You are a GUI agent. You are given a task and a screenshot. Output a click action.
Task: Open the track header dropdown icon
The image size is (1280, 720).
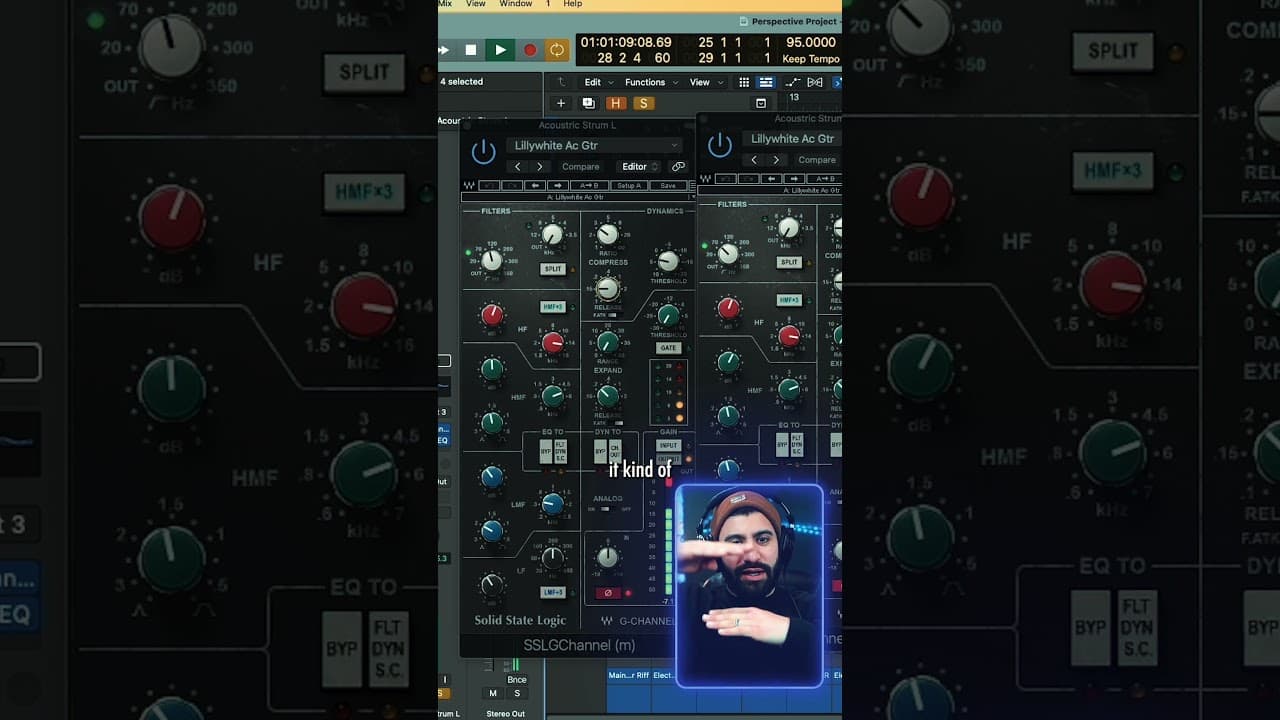pyautogui.click(x=761, y=103)
